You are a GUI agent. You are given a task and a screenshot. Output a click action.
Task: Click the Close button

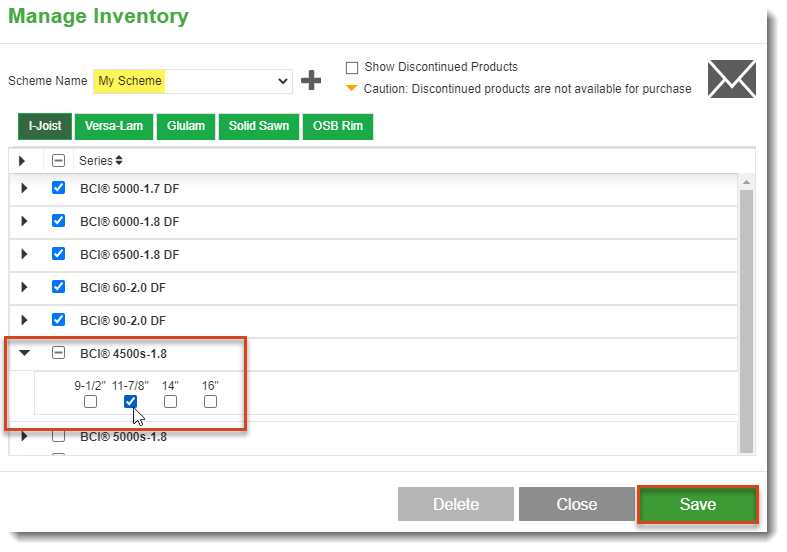click(577, 504)
